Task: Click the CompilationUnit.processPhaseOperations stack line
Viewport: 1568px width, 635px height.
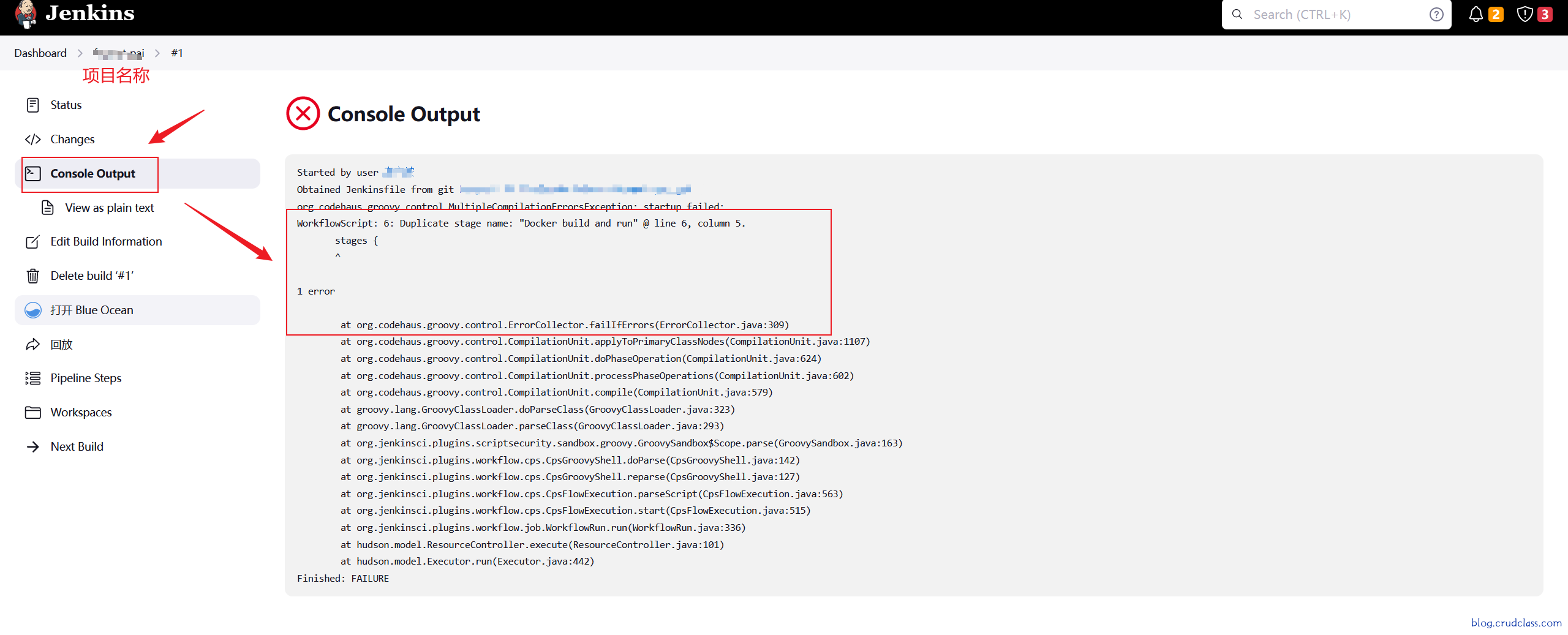Action: tap(597, 376)
